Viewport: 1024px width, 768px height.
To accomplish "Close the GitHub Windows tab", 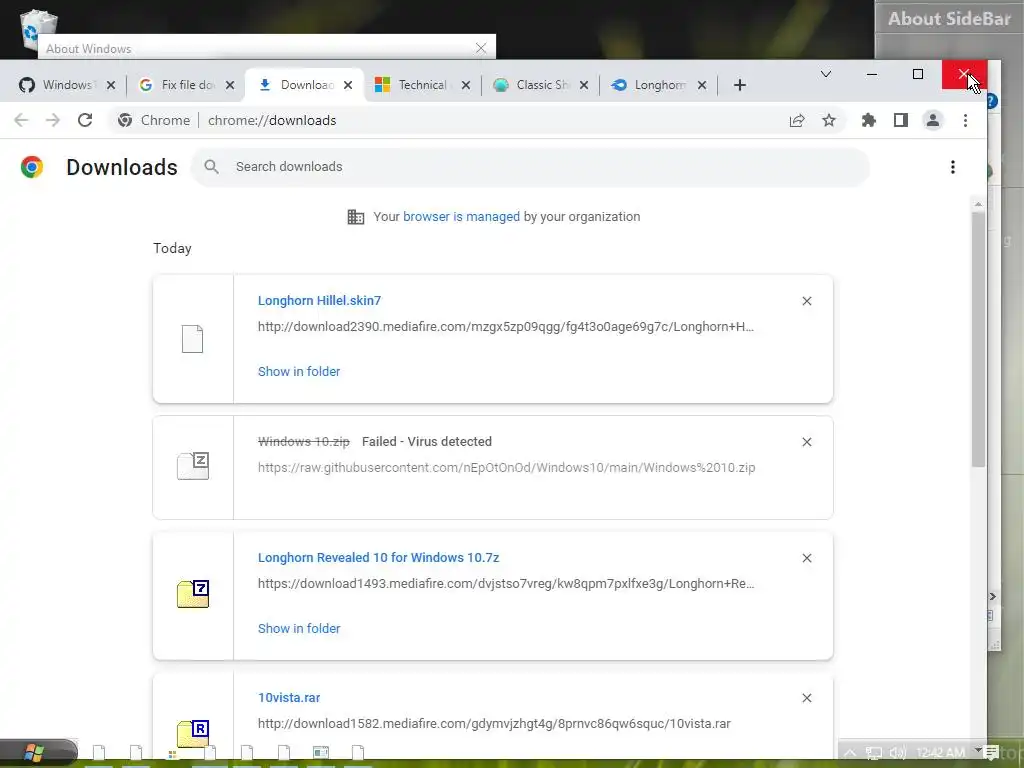I will (x=111, y=85).
